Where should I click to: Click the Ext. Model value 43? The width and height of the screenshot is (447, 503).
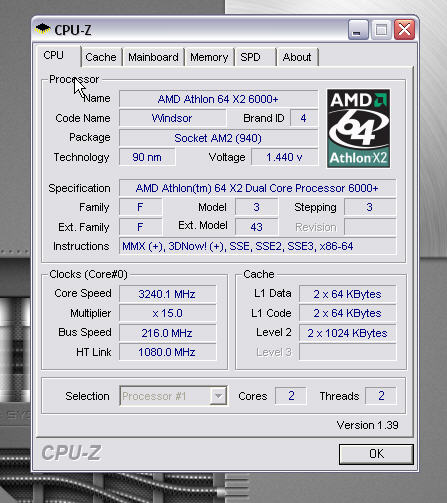[256, 227]
